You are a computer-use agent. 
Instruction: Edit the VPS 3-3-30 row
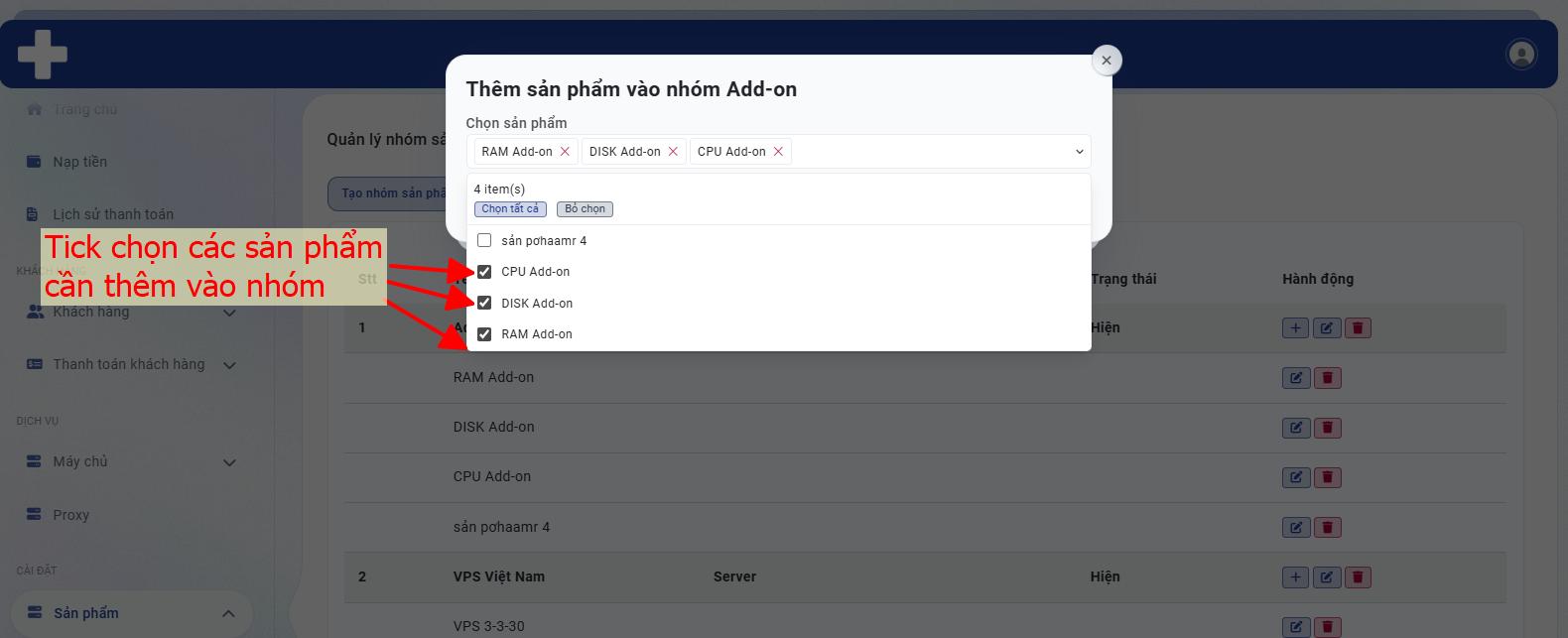coord(1296,627)
